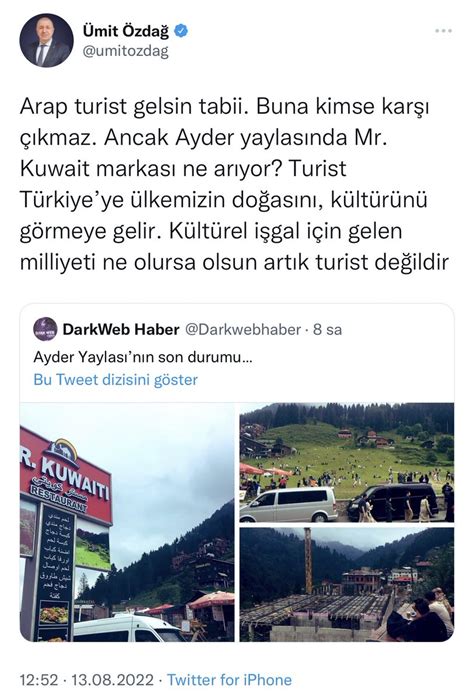Open the construction site valley photo
Screen dimensions: 474x699
coord(347,584)
